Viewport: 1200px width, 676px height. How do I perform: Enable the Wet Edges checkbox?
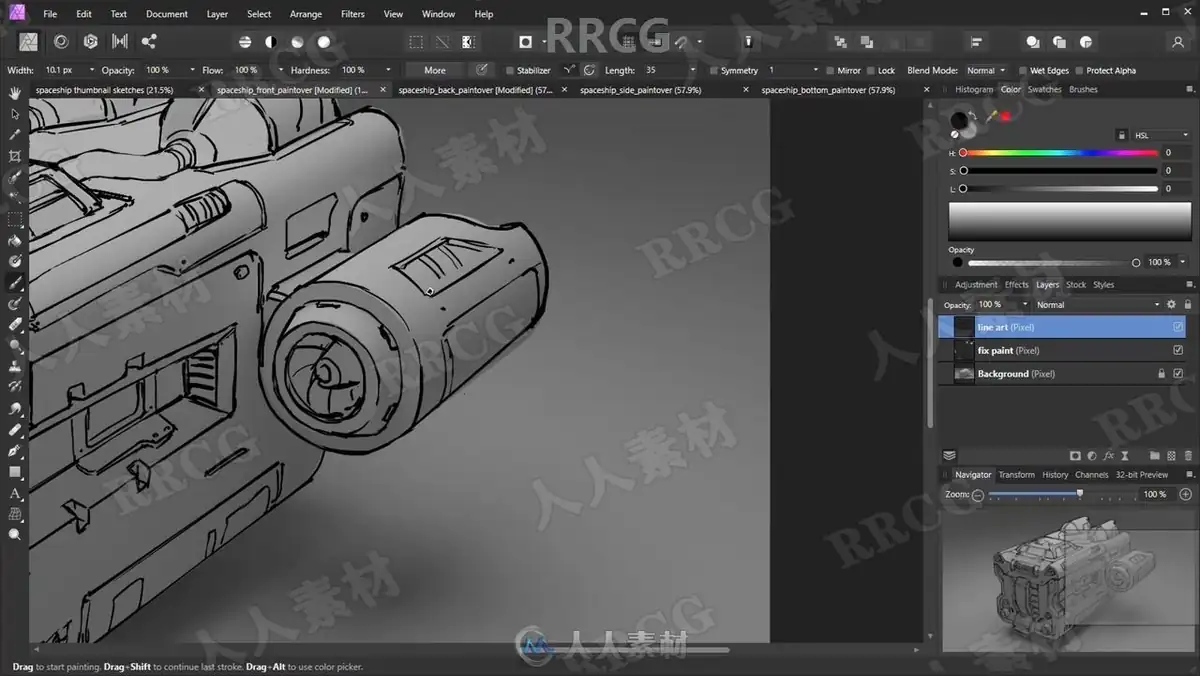1023,71
